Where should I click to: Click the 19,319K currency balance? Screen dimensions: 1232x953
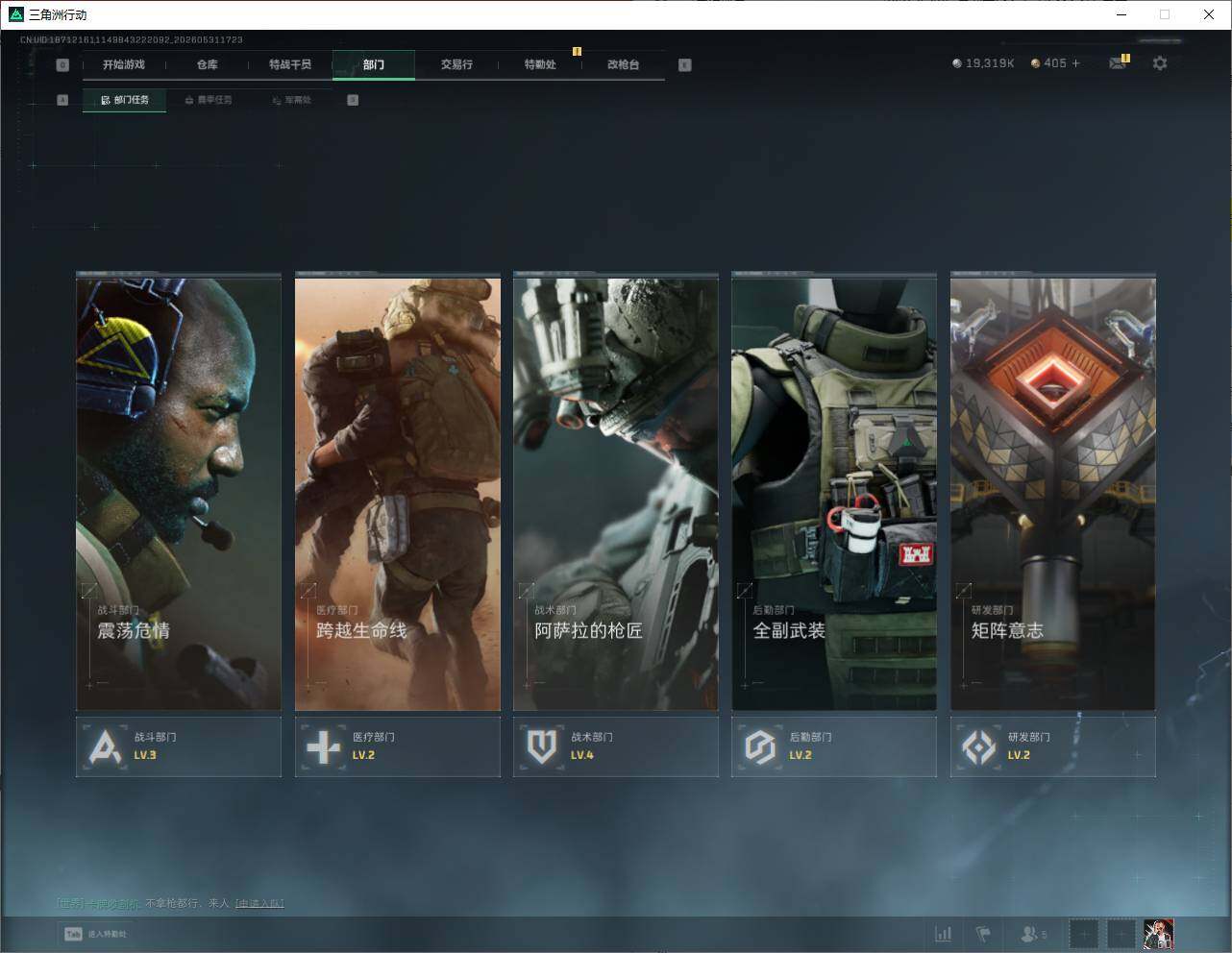983,63
